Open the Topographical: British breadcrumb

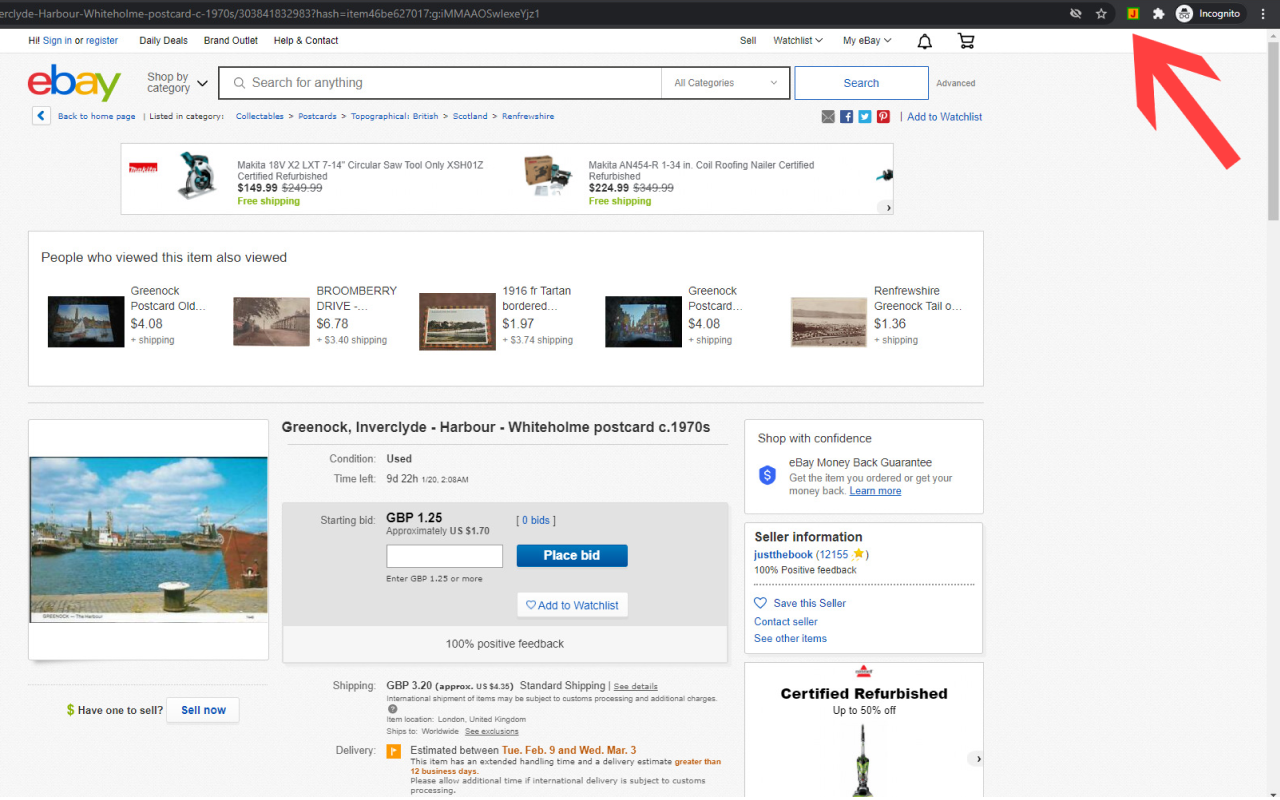tap(394, 116)
